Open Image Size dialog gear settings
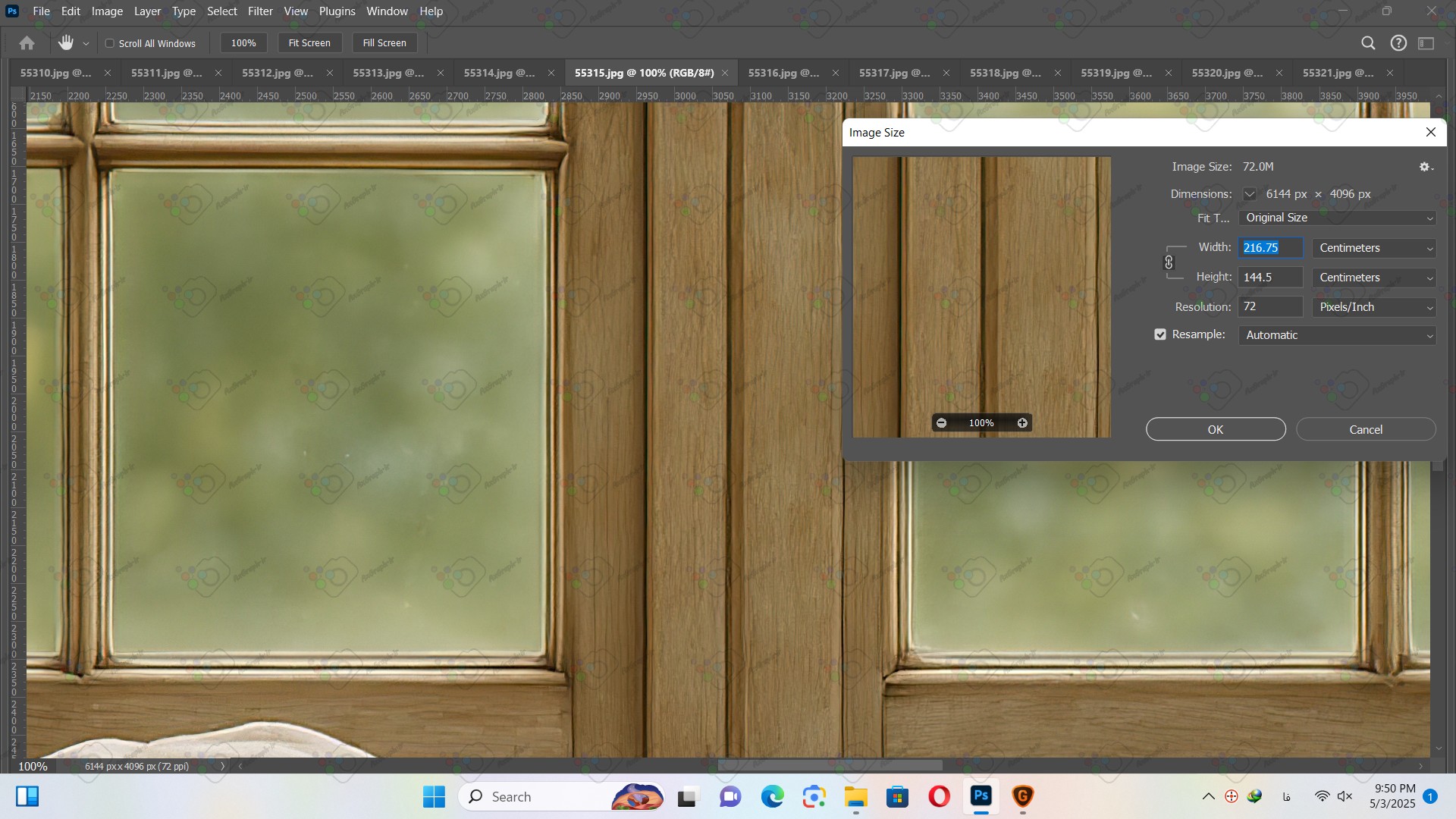The image size is (1456, 819). (x=1426, y=167)
